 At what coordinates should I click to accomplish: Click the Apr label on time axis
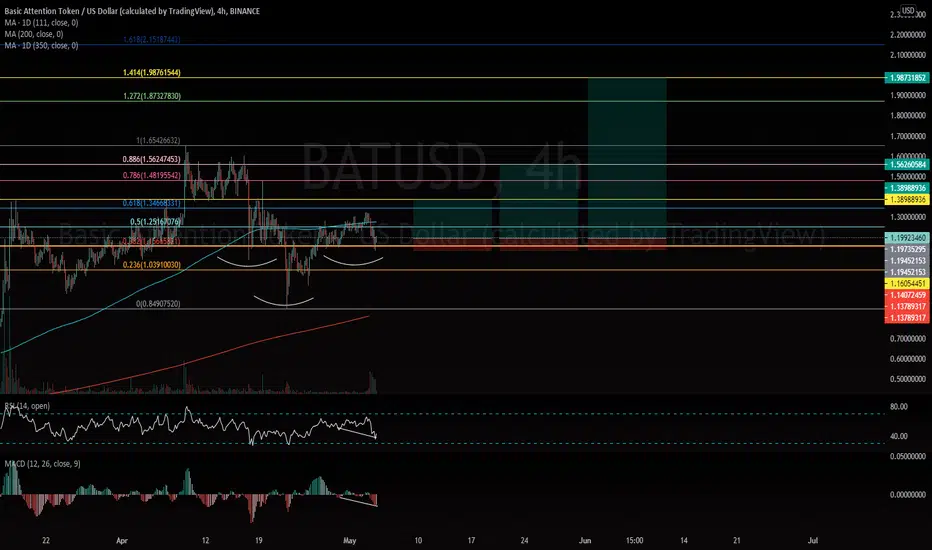coord(122,540)
